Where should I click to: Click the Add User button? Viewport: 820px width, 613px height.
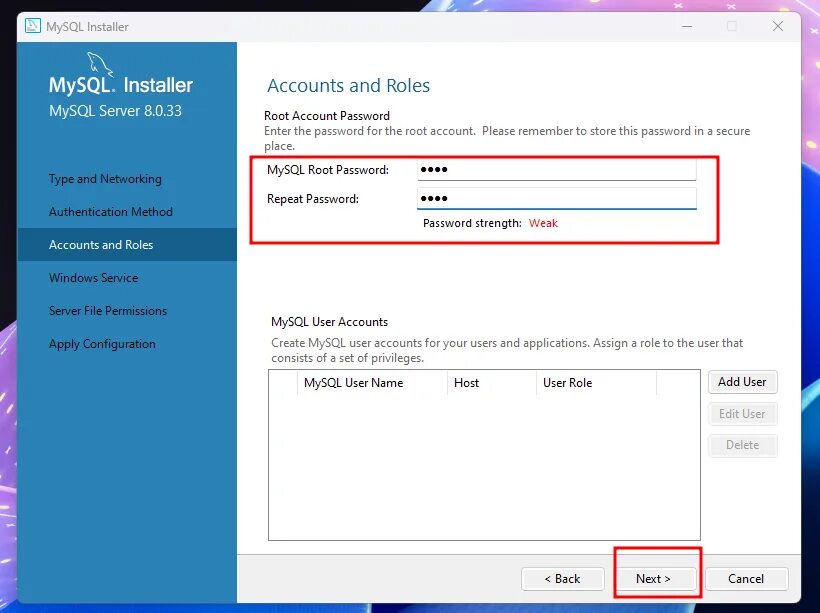click(742, 381)
